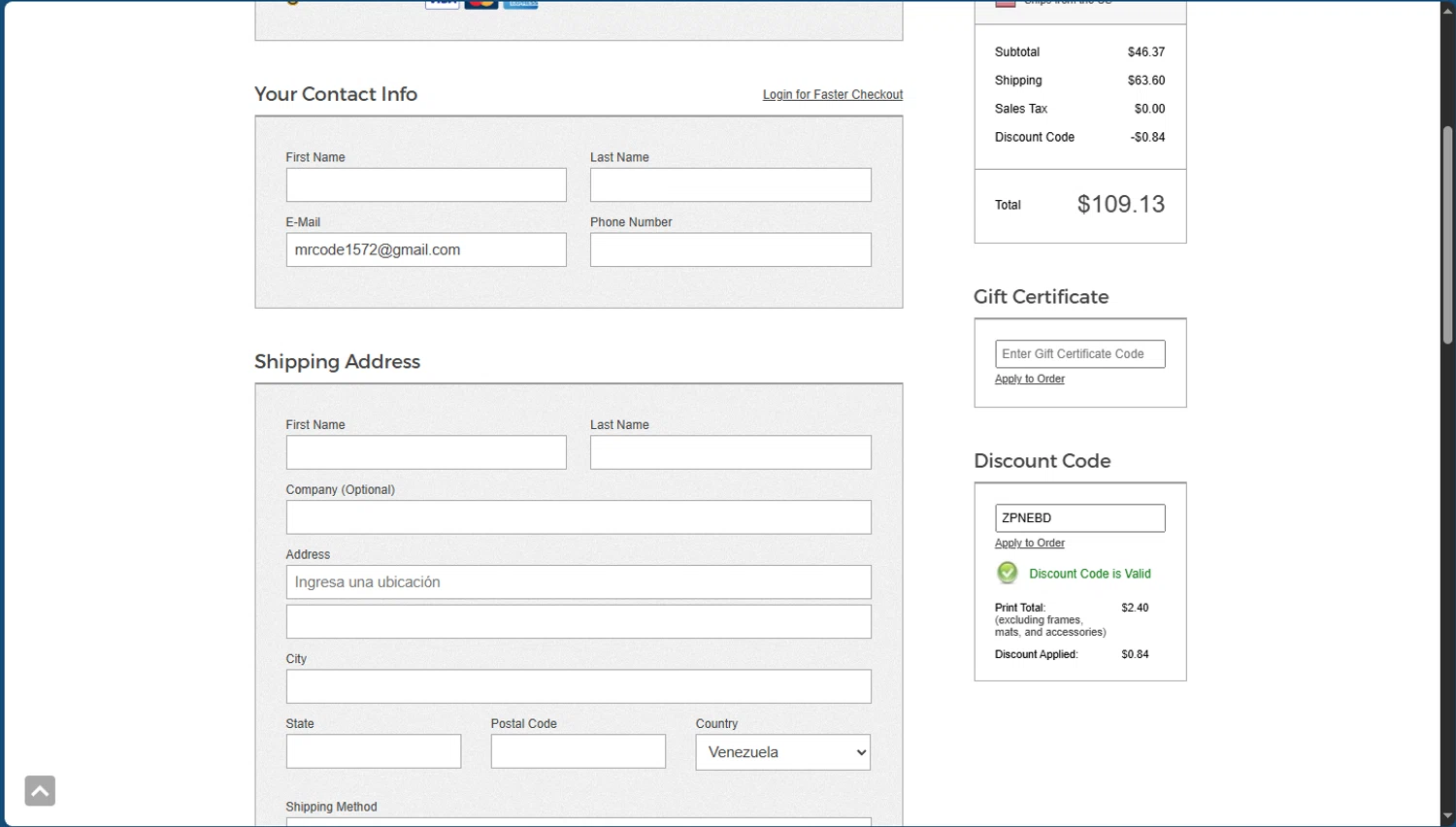Focus Contact Info Last Name field
1456x827 pixels.
click(x=731, y=184)
